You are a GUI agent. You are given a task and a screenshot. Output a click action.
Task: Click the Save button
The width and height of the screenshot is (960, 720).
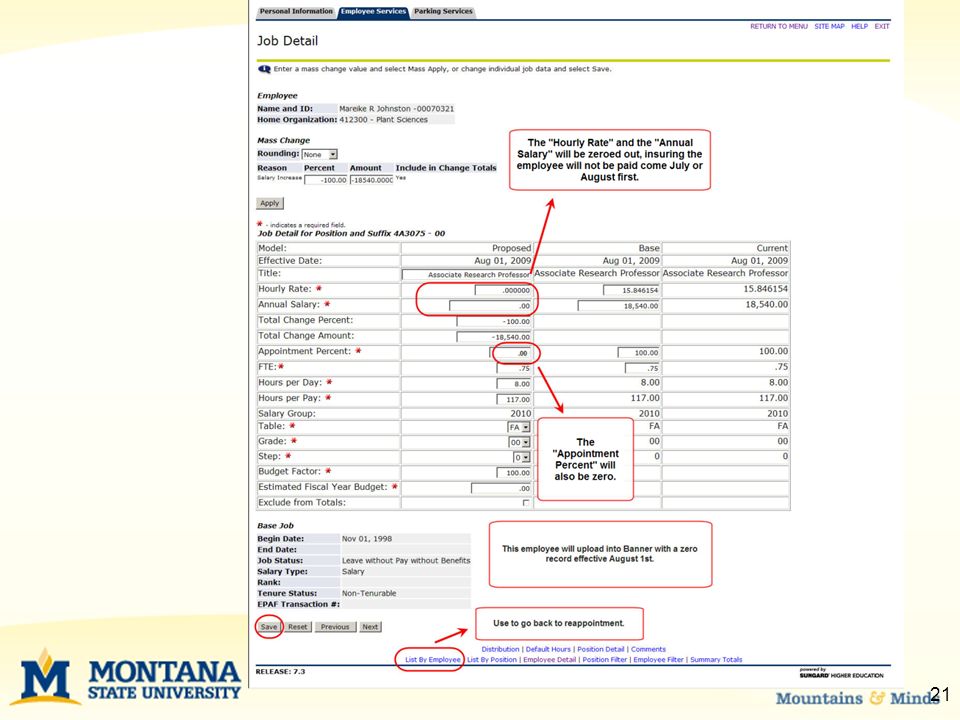(x=269, y=627)
